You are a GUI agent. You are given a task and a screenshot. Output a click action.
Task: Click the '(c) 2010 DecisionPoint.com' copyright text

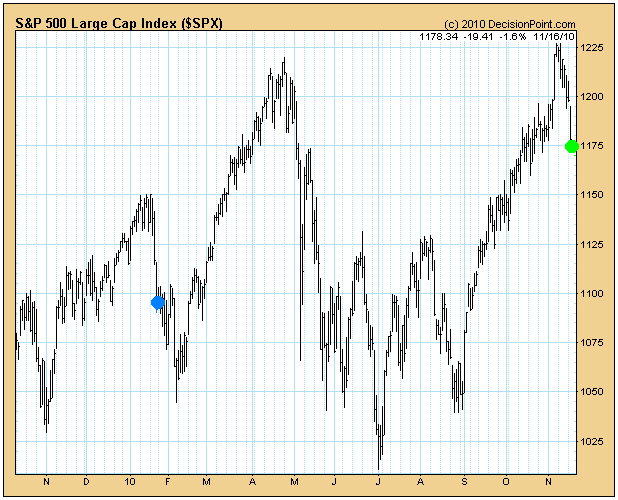click(x=510, y=24)
